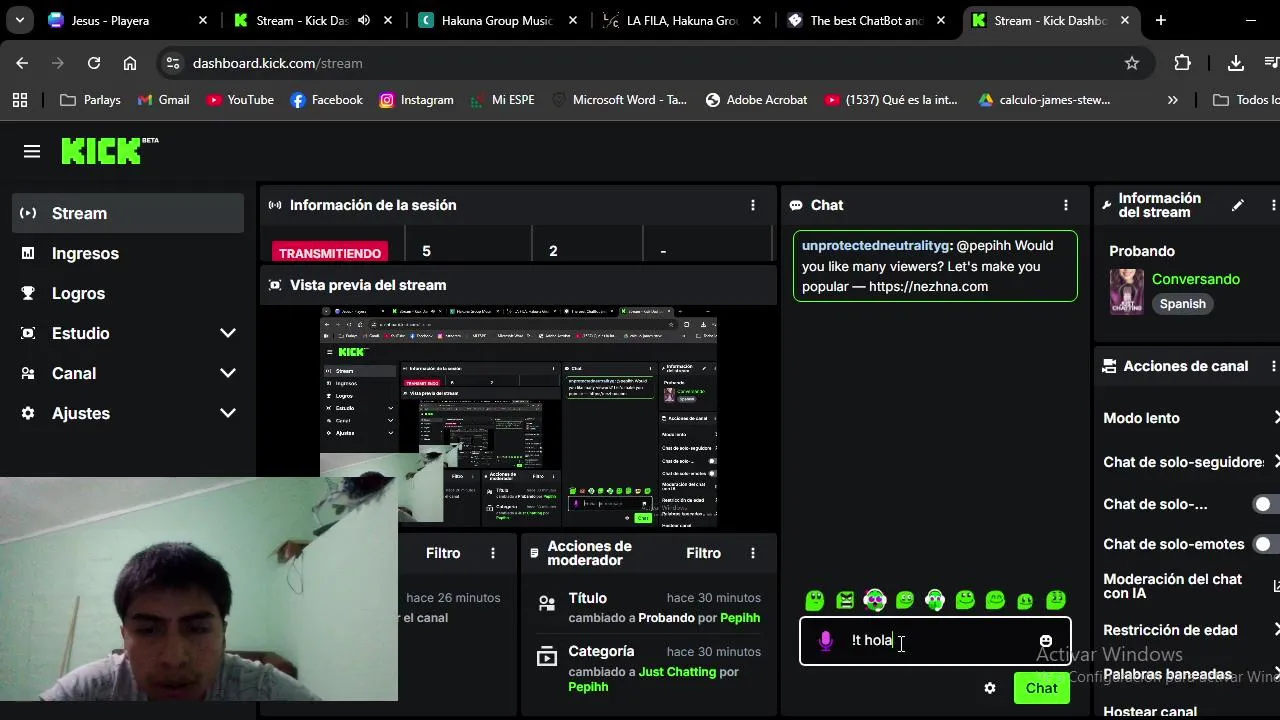The width and height of the screenshot is (1280, 720).
Task: Click the Just Chatting category thumbnail
Action: (x=1127, y=291)
